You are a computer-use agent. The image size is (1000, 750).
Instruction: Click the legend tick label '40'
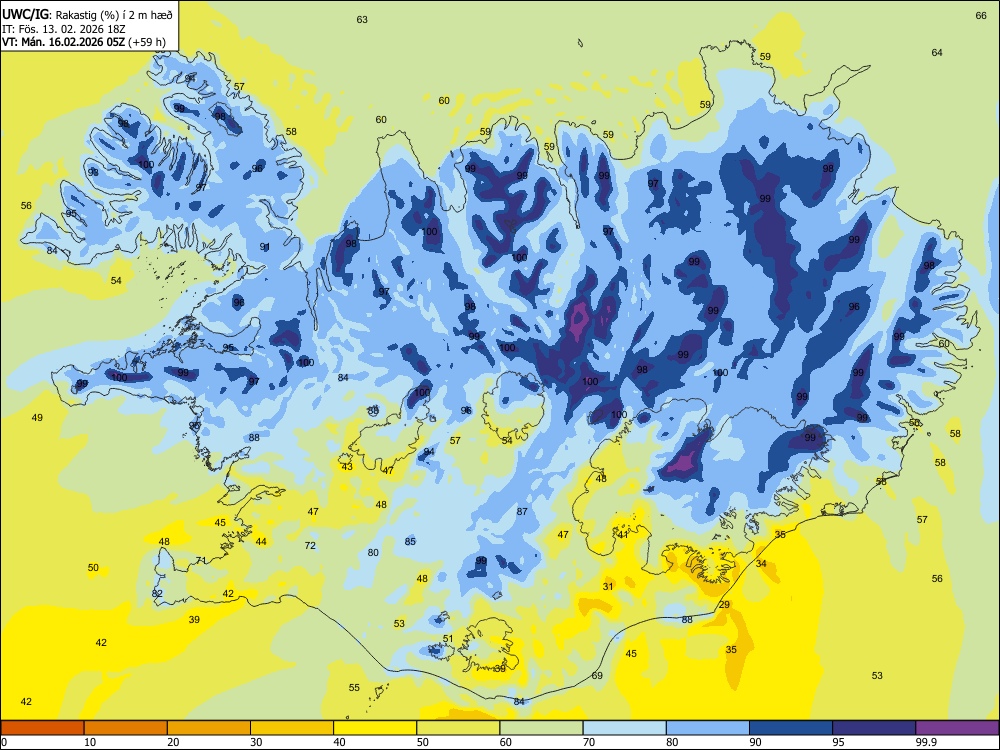click(339, 742)
